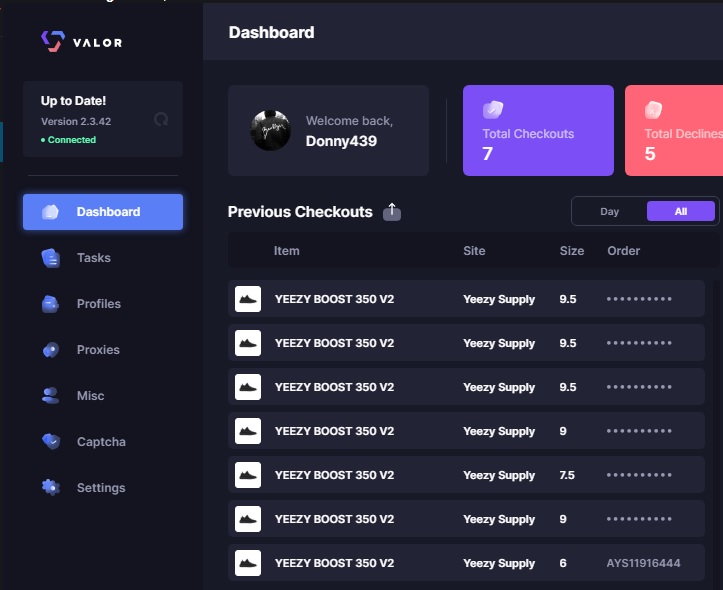Click the Misc icon in the sidebar

click(50, 395)
